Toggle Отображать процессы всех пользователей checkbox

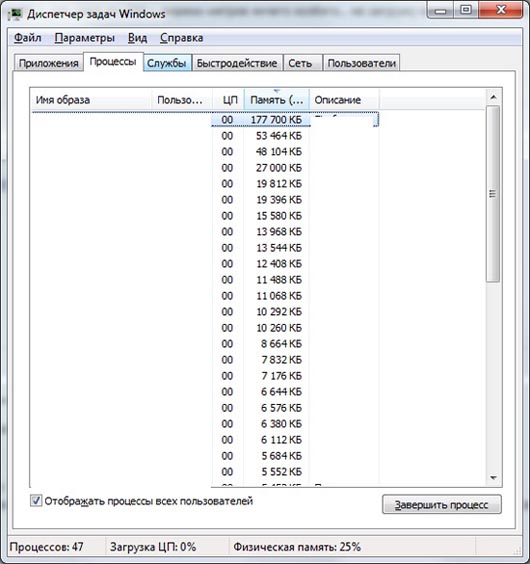pyautogui.click(x=36, y=500)
